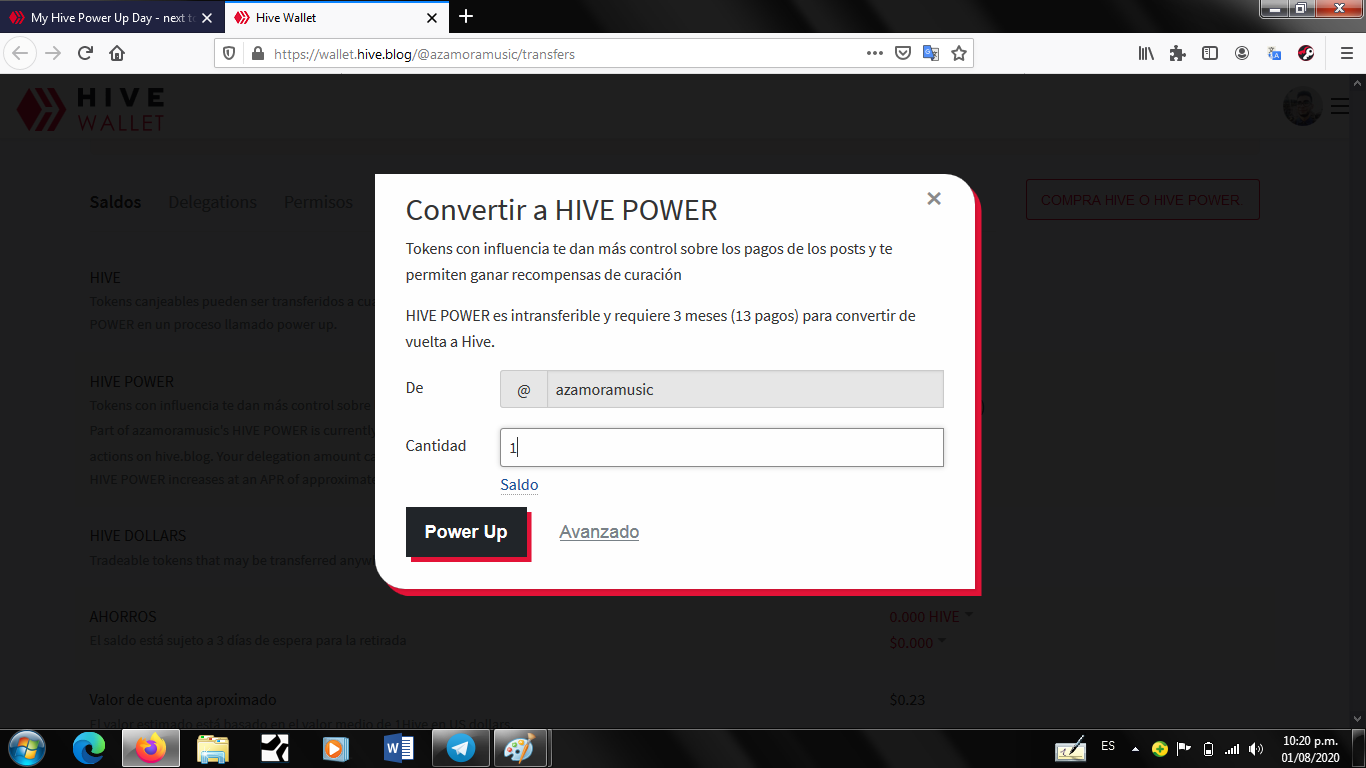
Task: Open page actions three-dot menu
Action: pos(874,54)
